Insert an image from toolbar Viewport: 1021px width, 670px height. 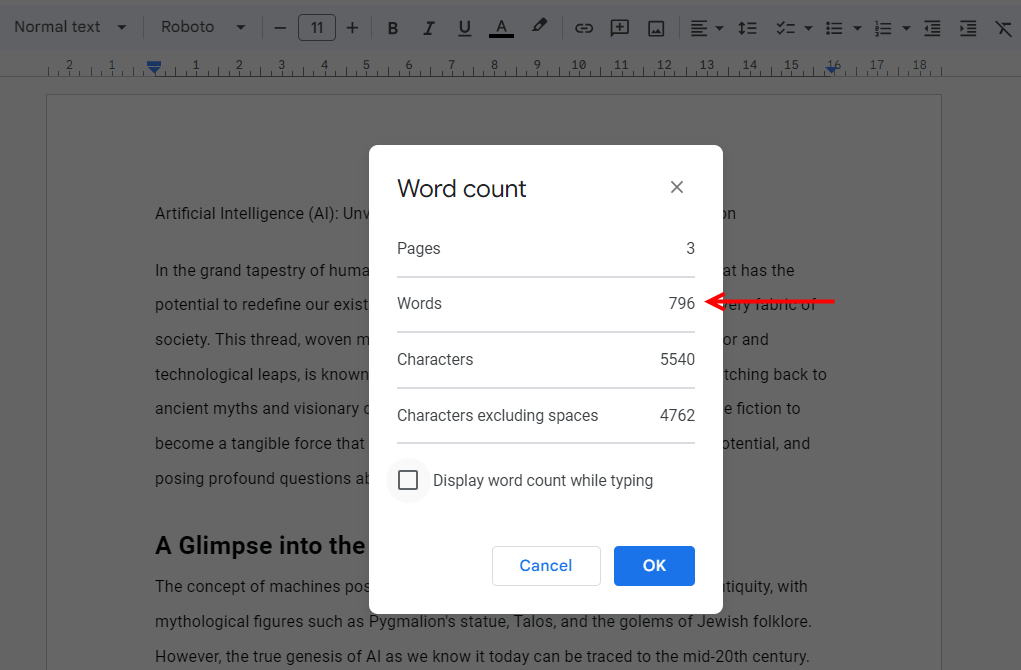(656, 28)
